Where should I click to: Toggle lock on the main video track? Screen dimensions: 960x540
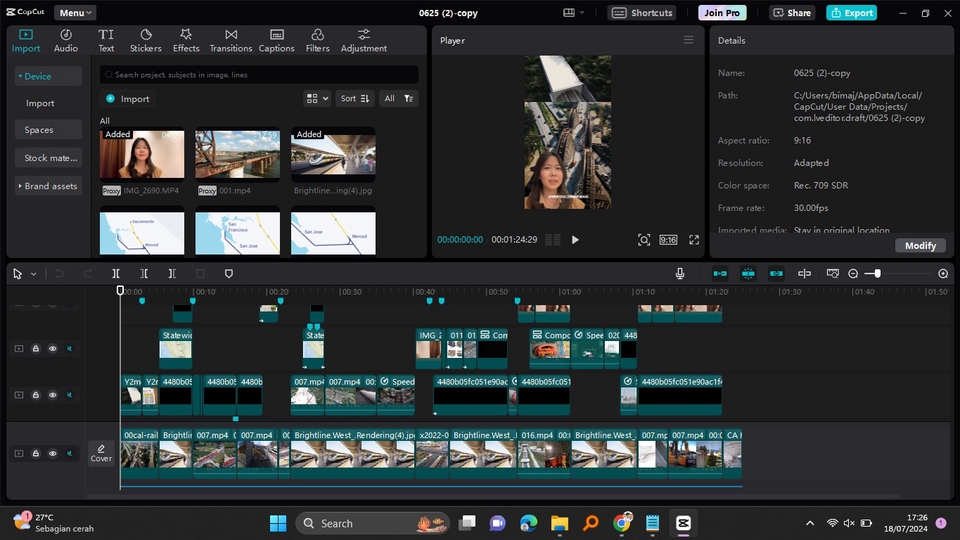(x=36, y=454)
